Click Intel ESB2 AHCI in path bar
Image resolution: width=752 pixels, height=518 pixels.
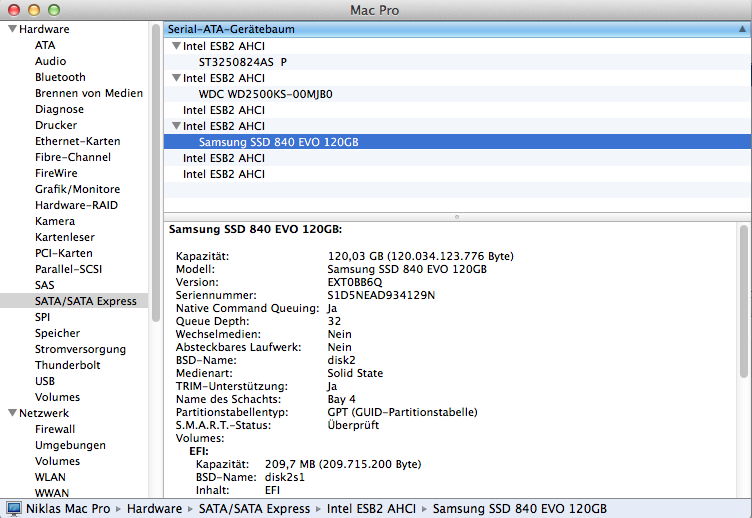tap(371, 508)
